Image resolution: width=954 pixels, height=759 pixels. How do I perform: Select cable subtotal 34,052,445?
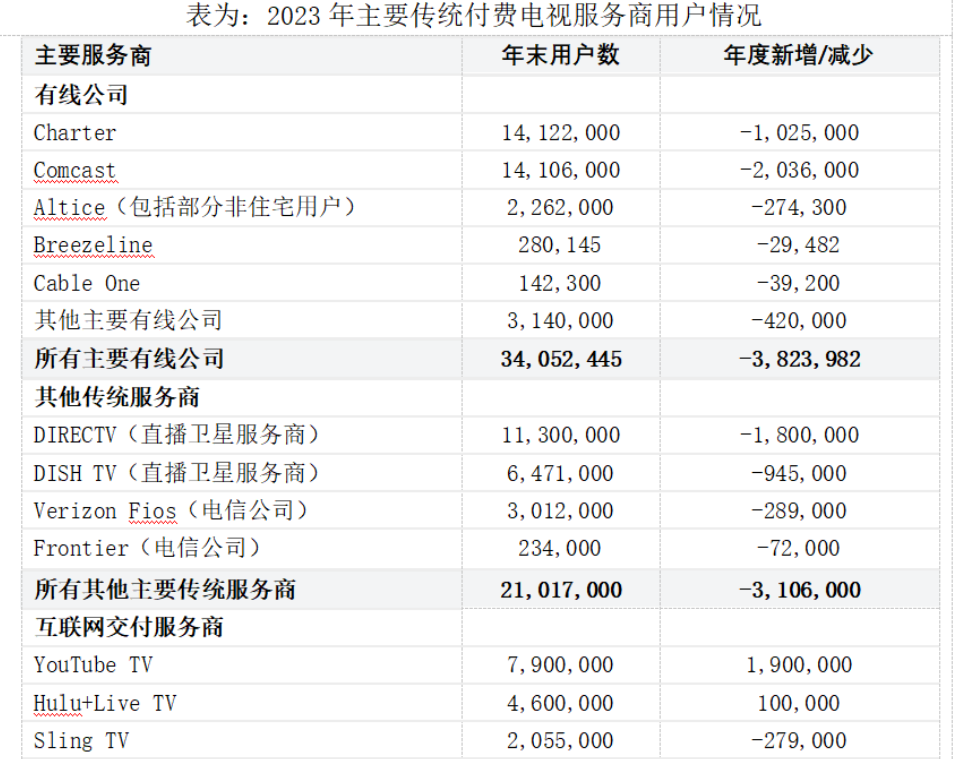[561, 360]
